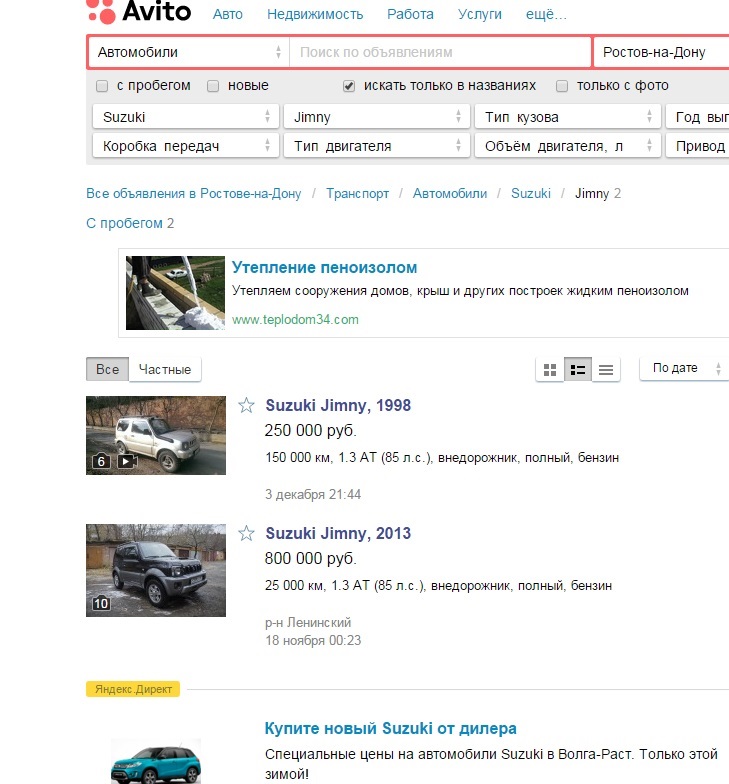Image resolution: width=729 pixels, height=784 pixels.
Task: Open the Jimny model dropdown
Action: pos(376,117)
